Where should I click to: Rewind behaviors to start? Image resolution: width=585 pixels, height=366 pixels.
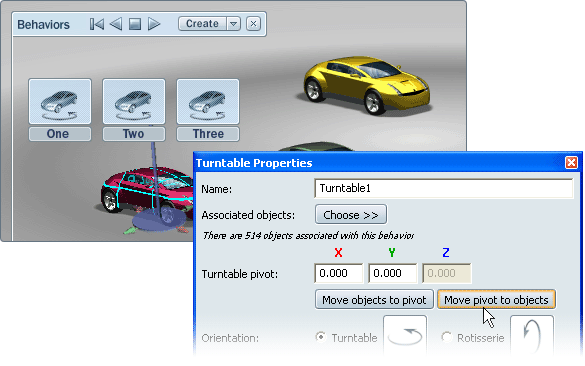tap(97, 24)
